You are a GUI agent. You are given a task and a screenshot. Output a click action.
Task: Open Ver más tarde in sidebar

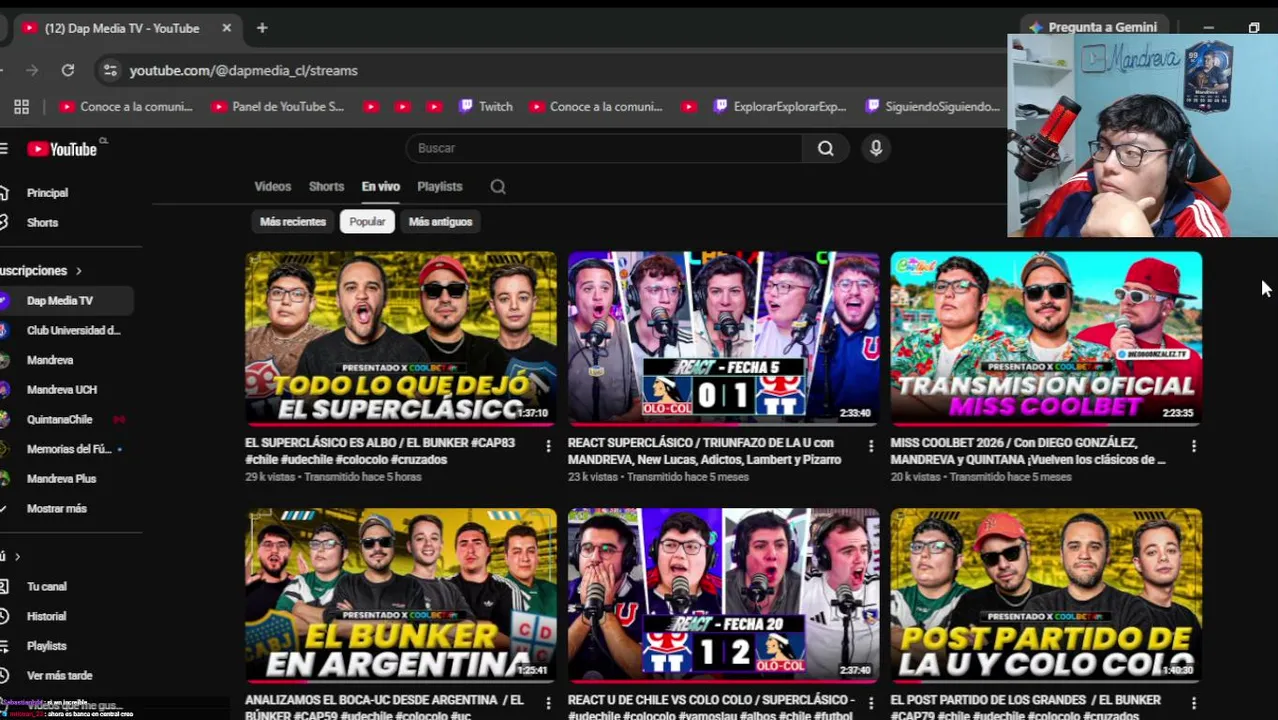[59, 676]
